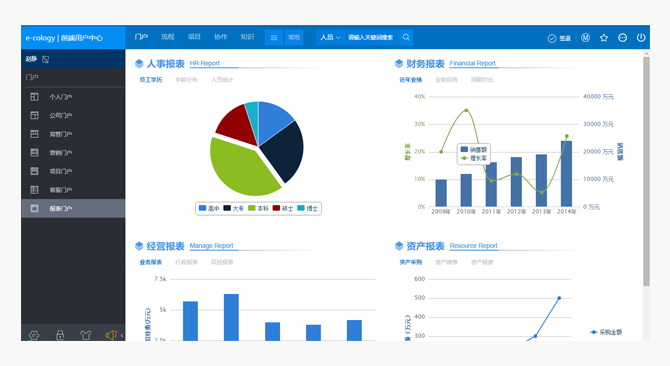Screen dimensions: 670x366
Task: Select the 行政报表 sub-tab under Manage Report
Action: pos(186,262)
